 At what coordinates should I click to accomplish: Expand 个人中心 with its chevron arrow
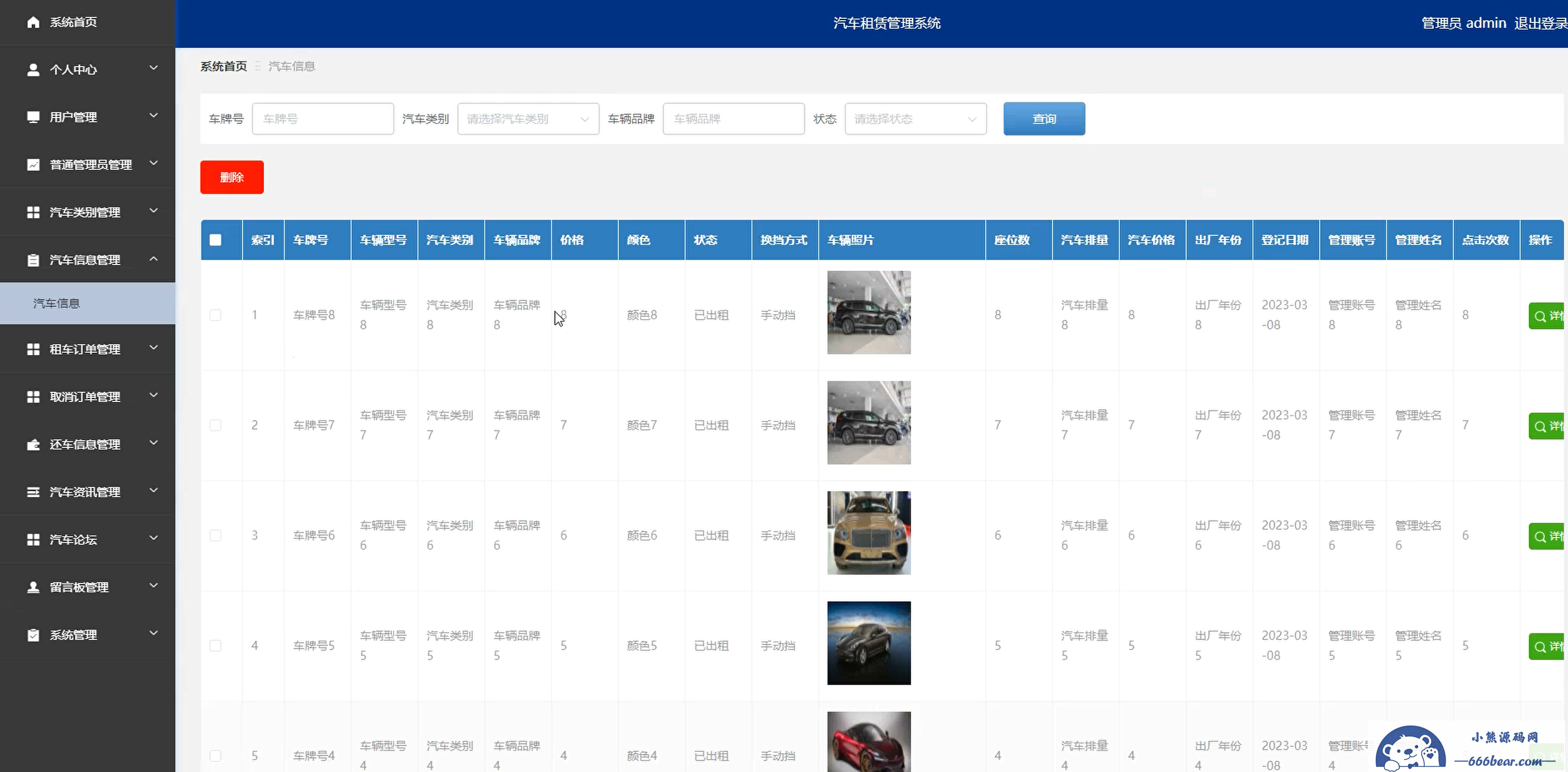tap(153, 68)
